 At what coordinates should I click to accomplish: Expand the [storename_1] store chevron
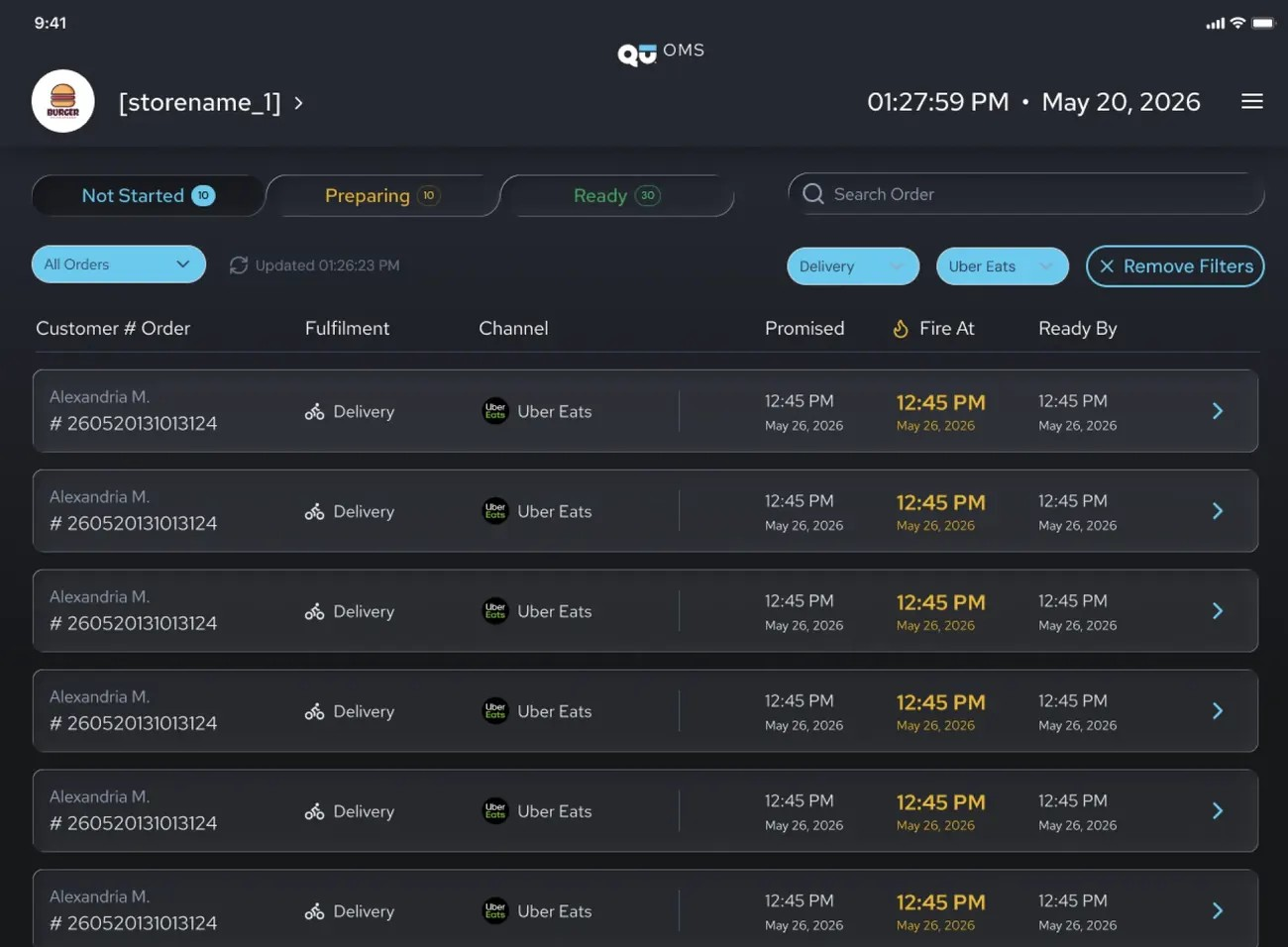point(298,103)
